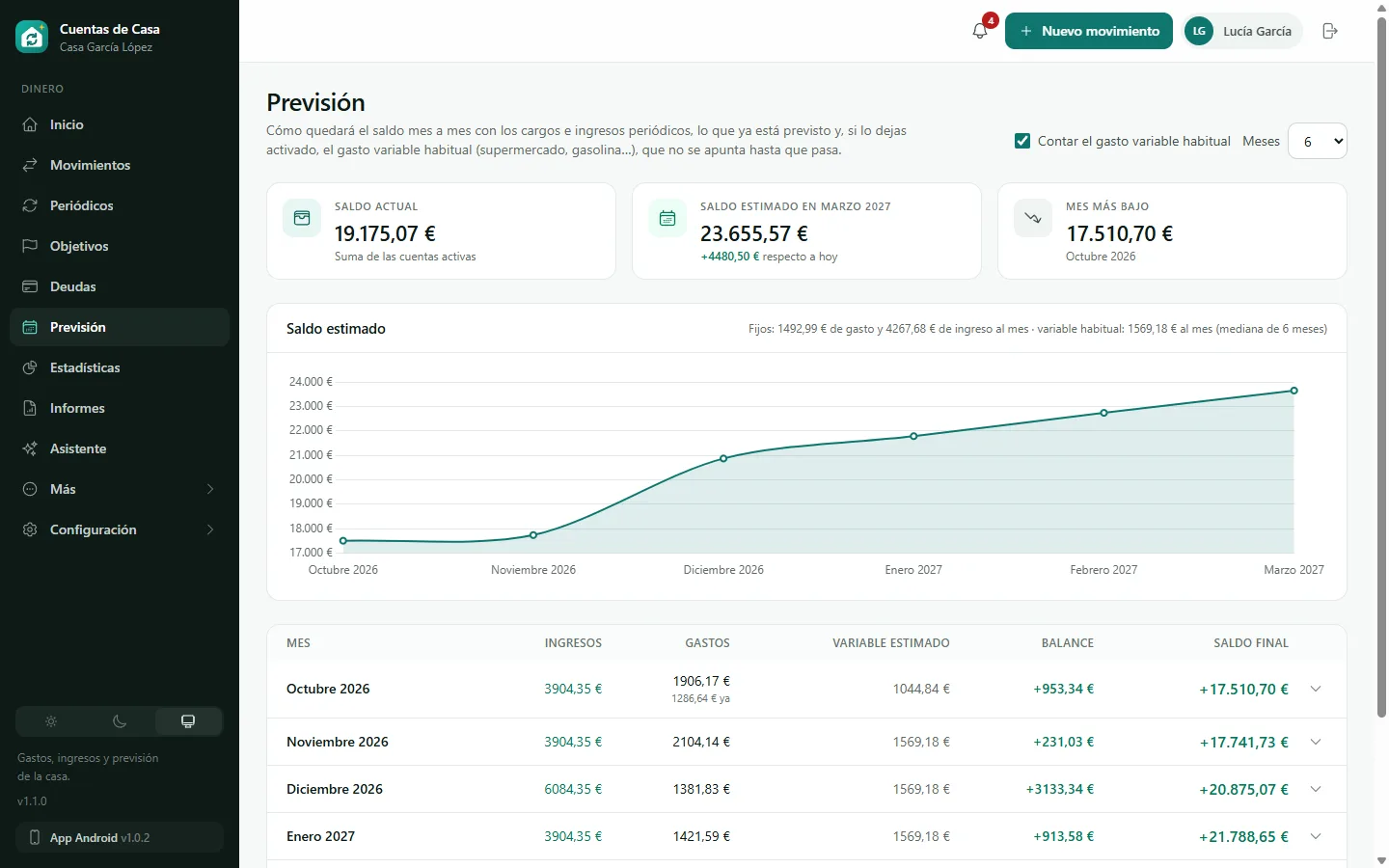Click the Mes más bajo trend icon
The width and height of the screenshot is (1389, 868).
click(1033, 218)
